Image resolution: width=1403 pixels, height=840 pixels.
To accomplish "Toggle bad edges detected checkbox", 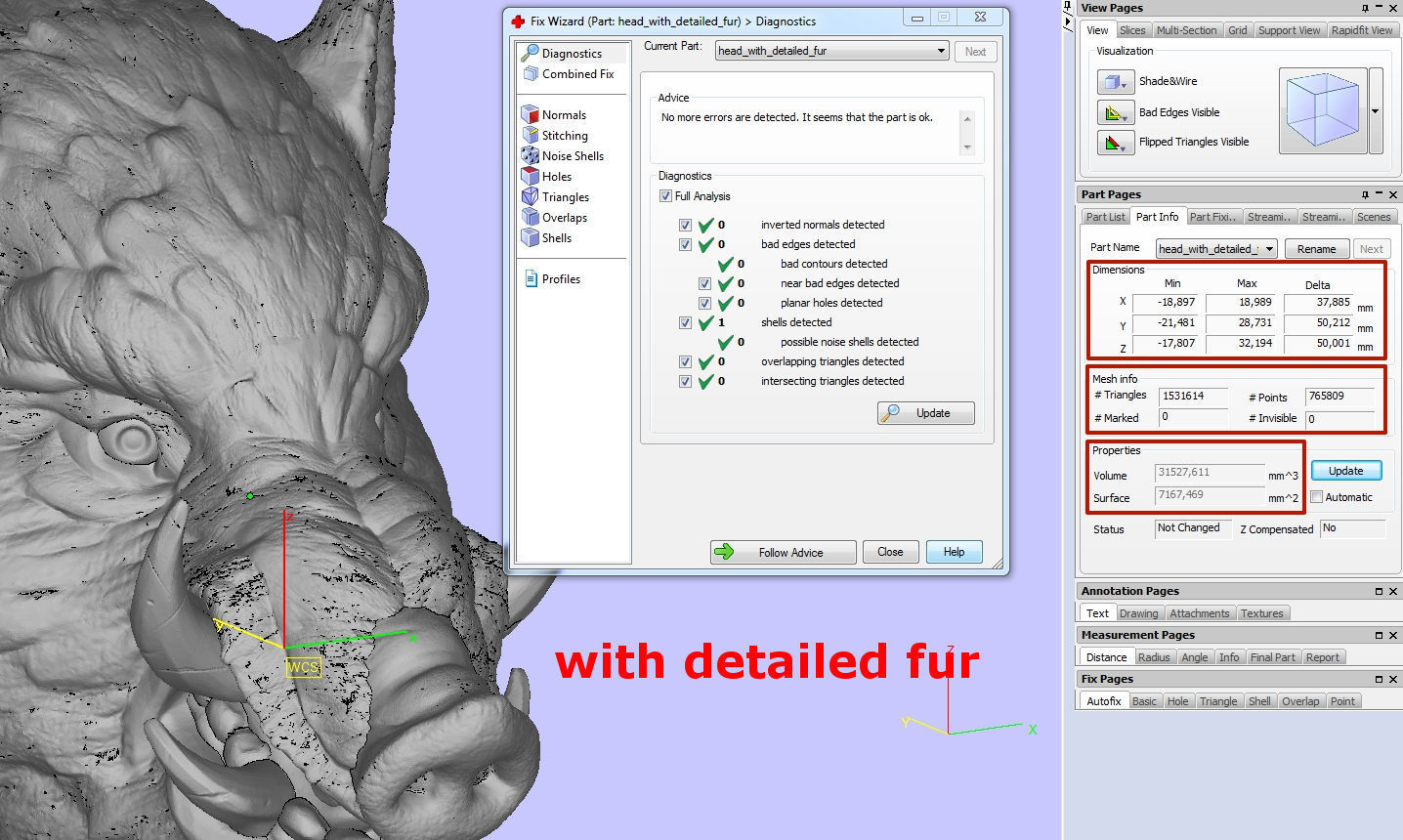I will [685, 244].
